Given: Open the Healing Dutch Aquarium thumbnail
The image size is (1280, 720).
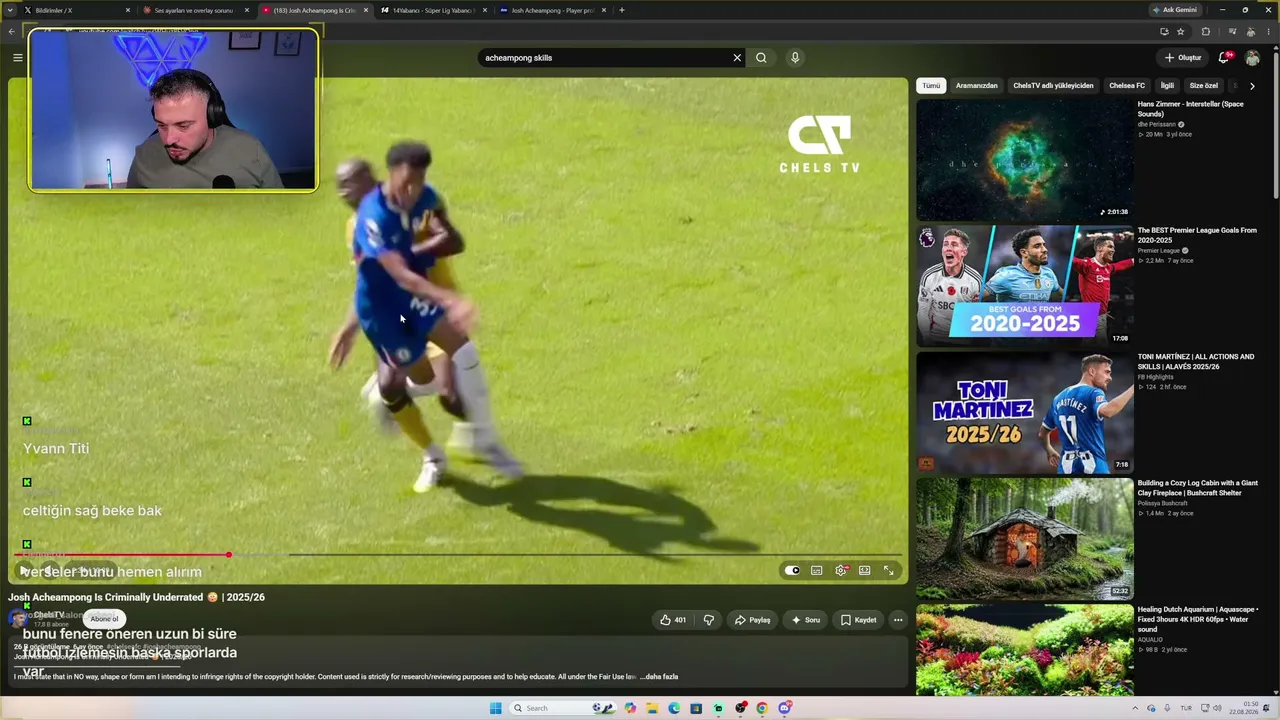Looking at the screenshot, I should [x=1025, y=650].
